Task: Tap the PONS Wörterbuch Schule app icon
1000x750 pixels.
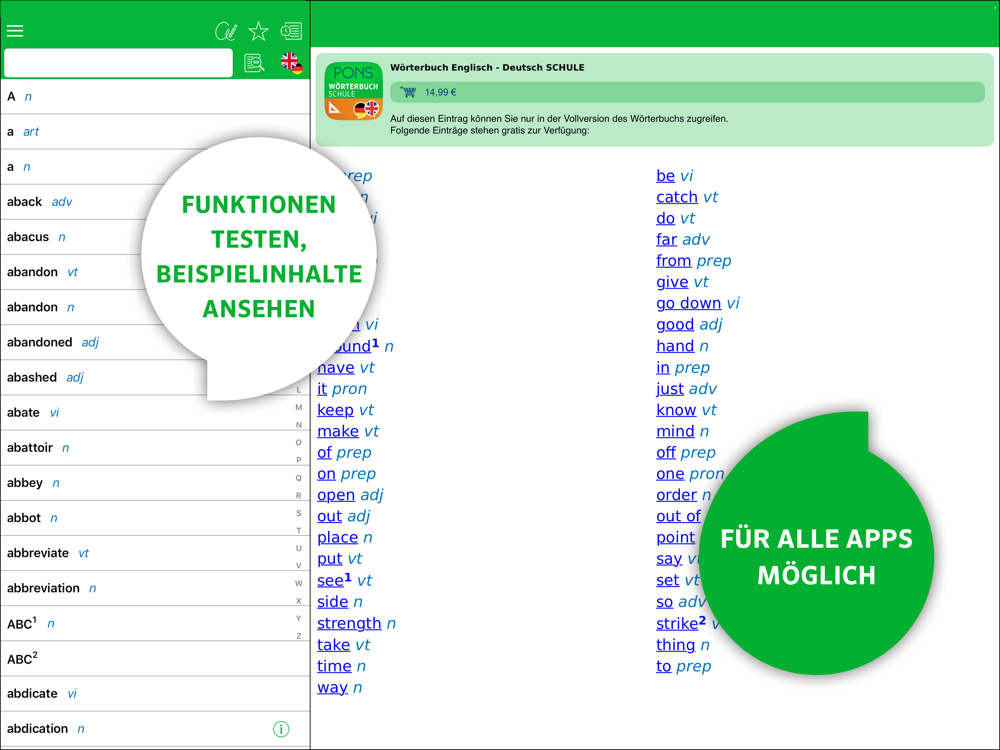Action: 353,91
